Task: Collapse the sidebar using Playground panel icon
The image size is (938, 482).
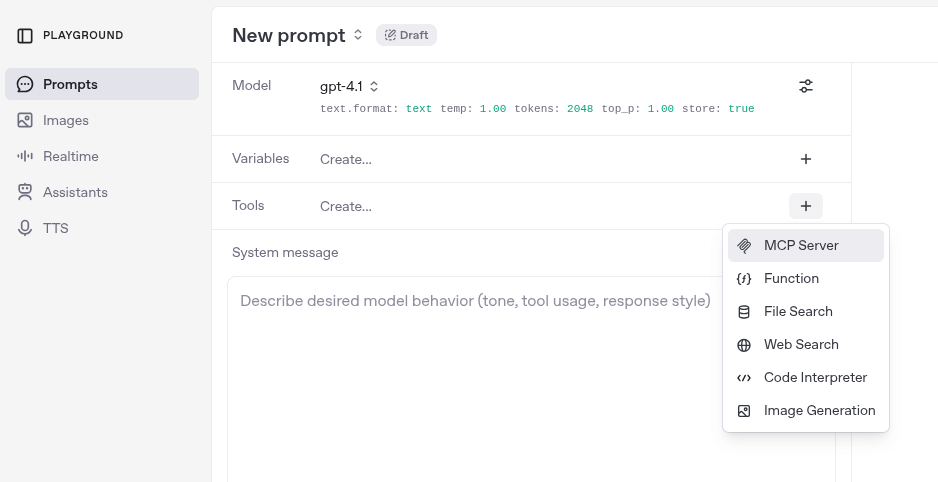Action: tap(25, 36)
